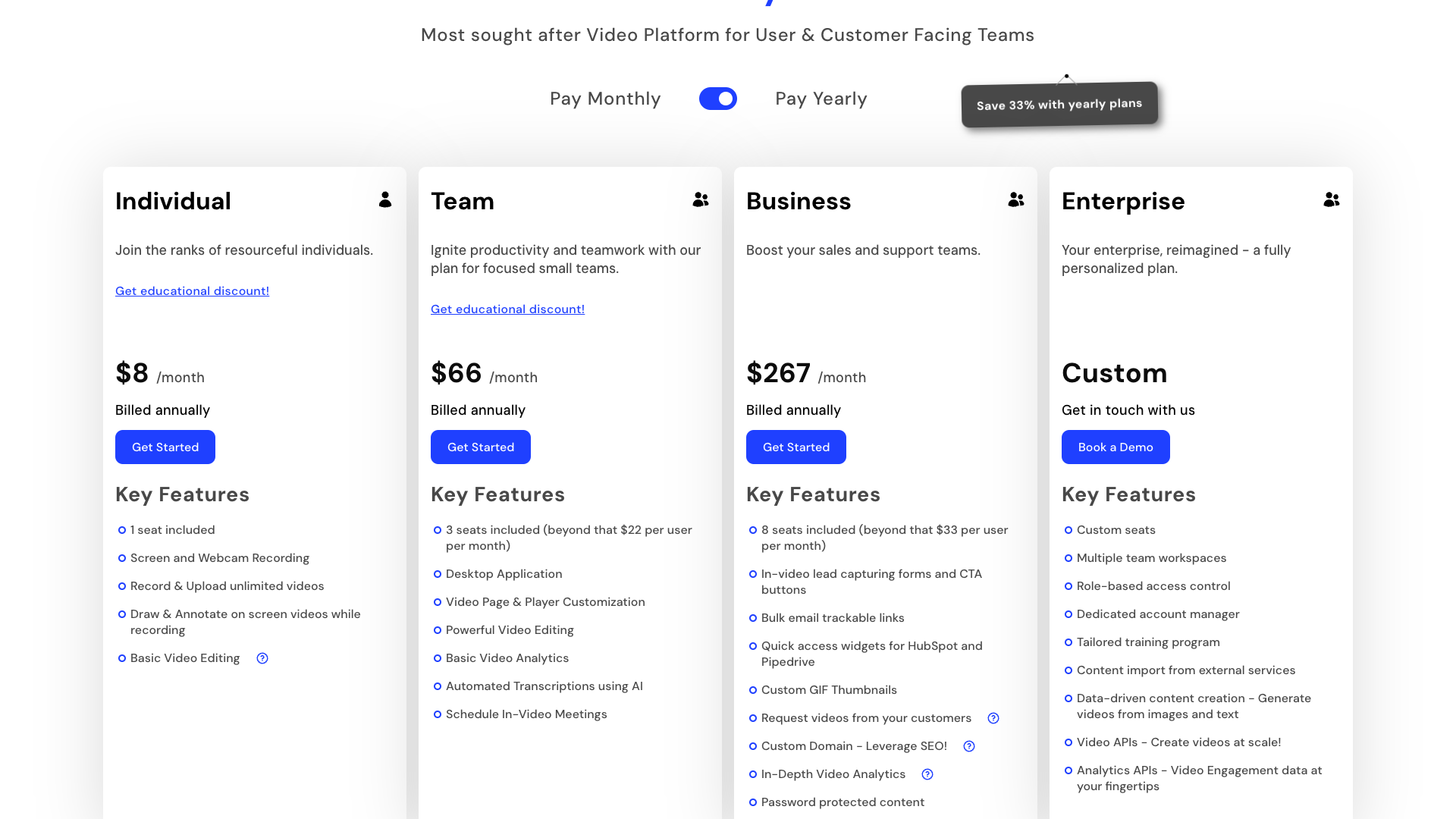Click the Individual plan person icon
Image resolution: width=1456 pixels, height=819 pixels.
click(385, 199)
